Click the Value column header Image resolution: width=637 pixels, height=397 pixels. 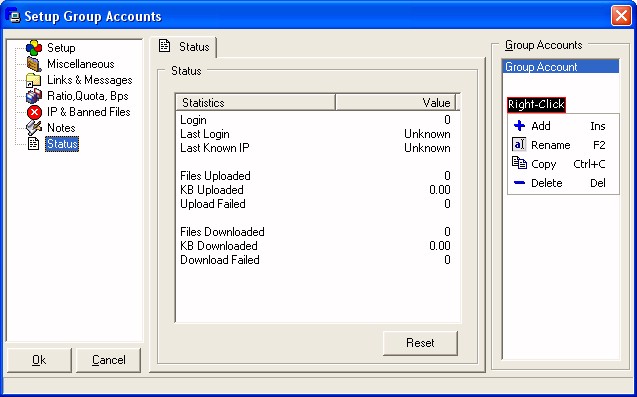point(395,102)
